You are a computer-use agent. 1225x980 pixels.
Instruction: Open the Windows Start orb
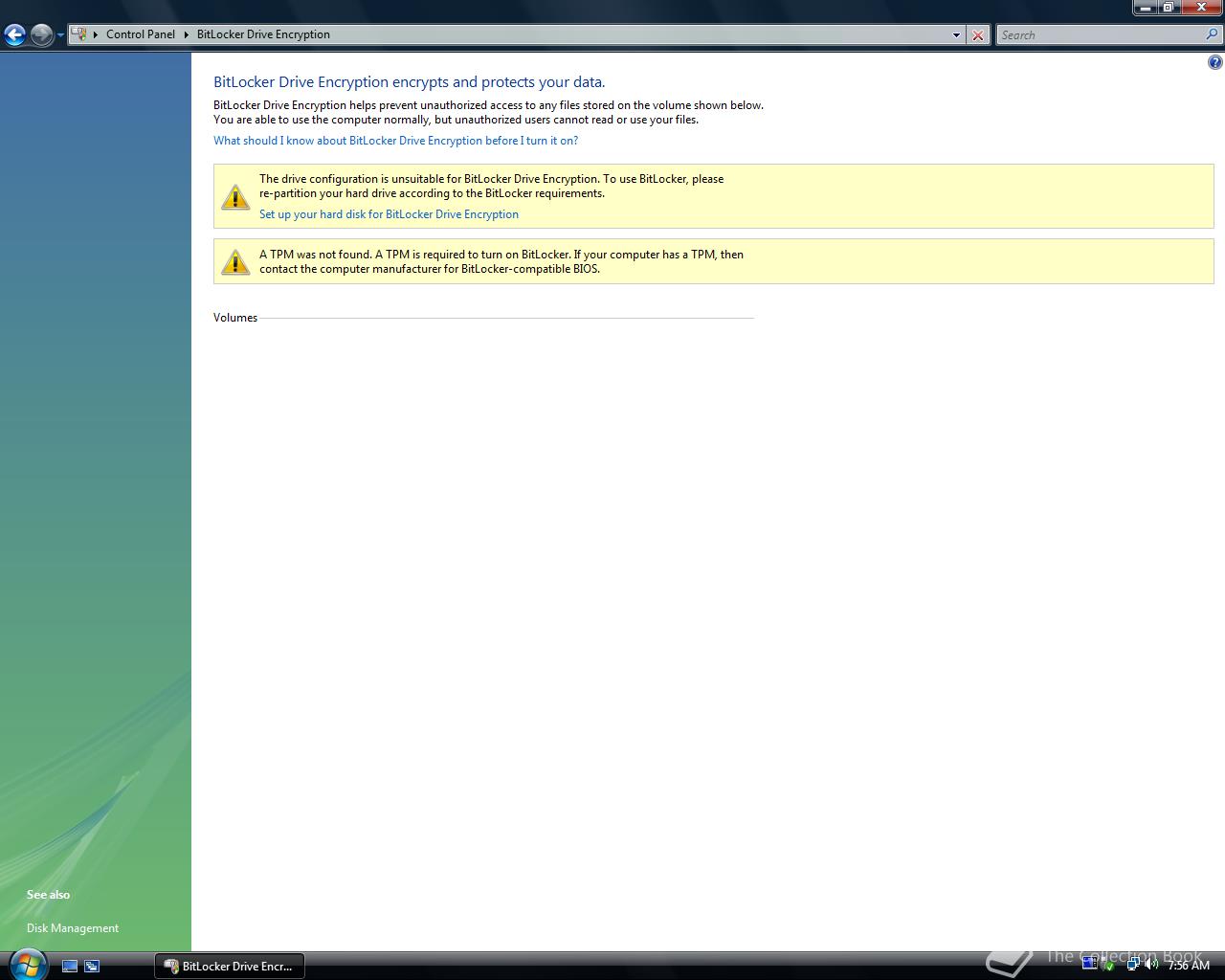(x=28, y=964)
